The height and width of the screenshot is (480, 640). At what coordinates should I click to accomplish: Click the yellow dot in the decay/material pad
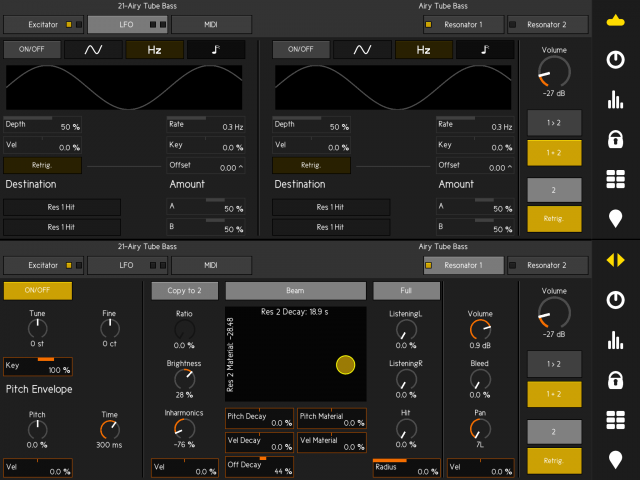[345, 365]
